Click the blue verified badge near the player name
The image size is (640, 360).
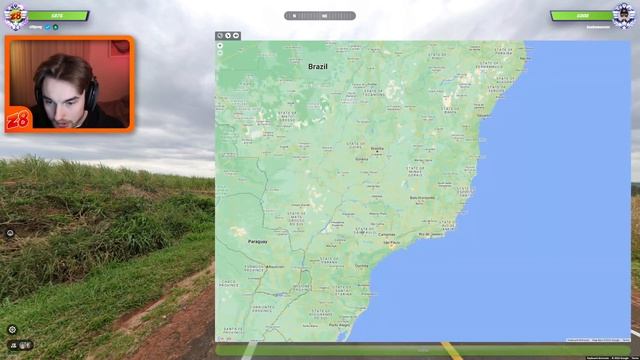click(48, 27)
